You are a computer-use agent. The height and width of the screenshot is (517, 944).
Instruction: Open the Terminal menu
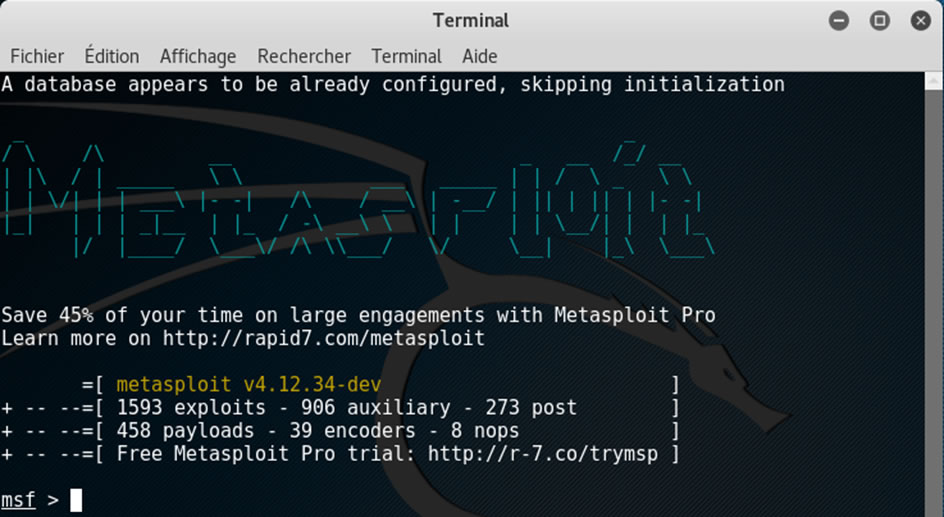(406, 57)
